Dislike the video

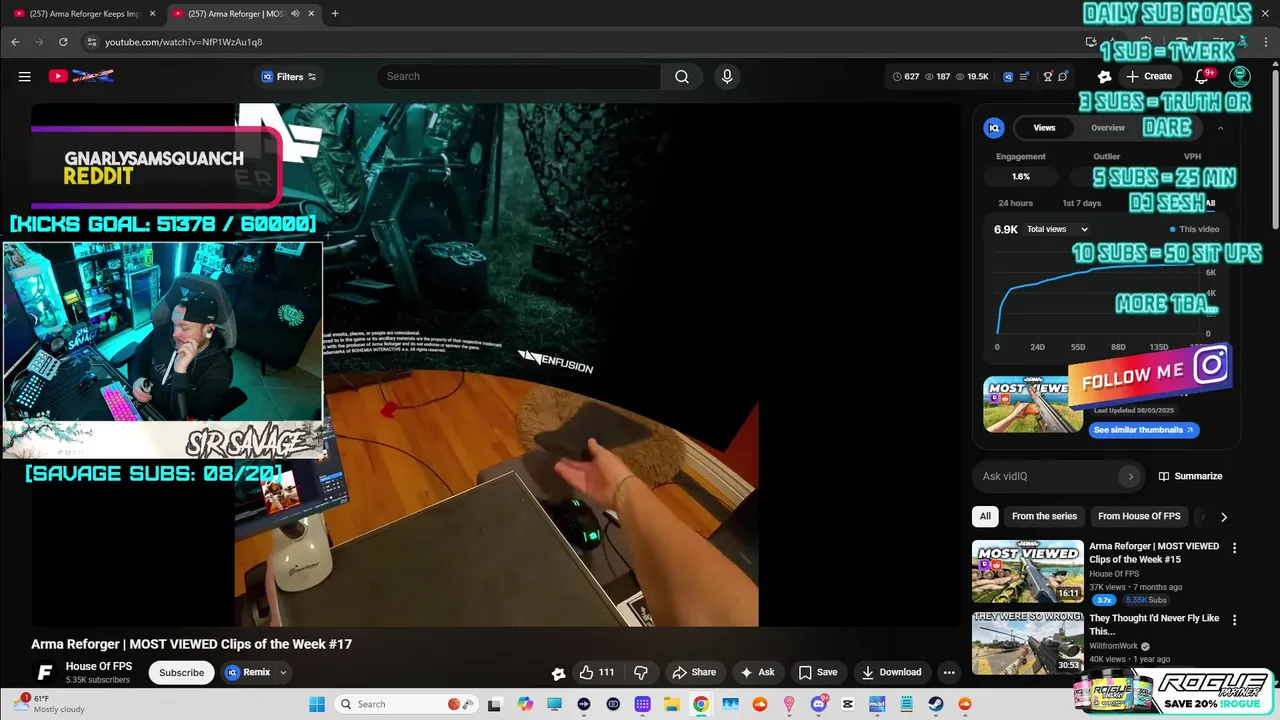click(641, 672)
